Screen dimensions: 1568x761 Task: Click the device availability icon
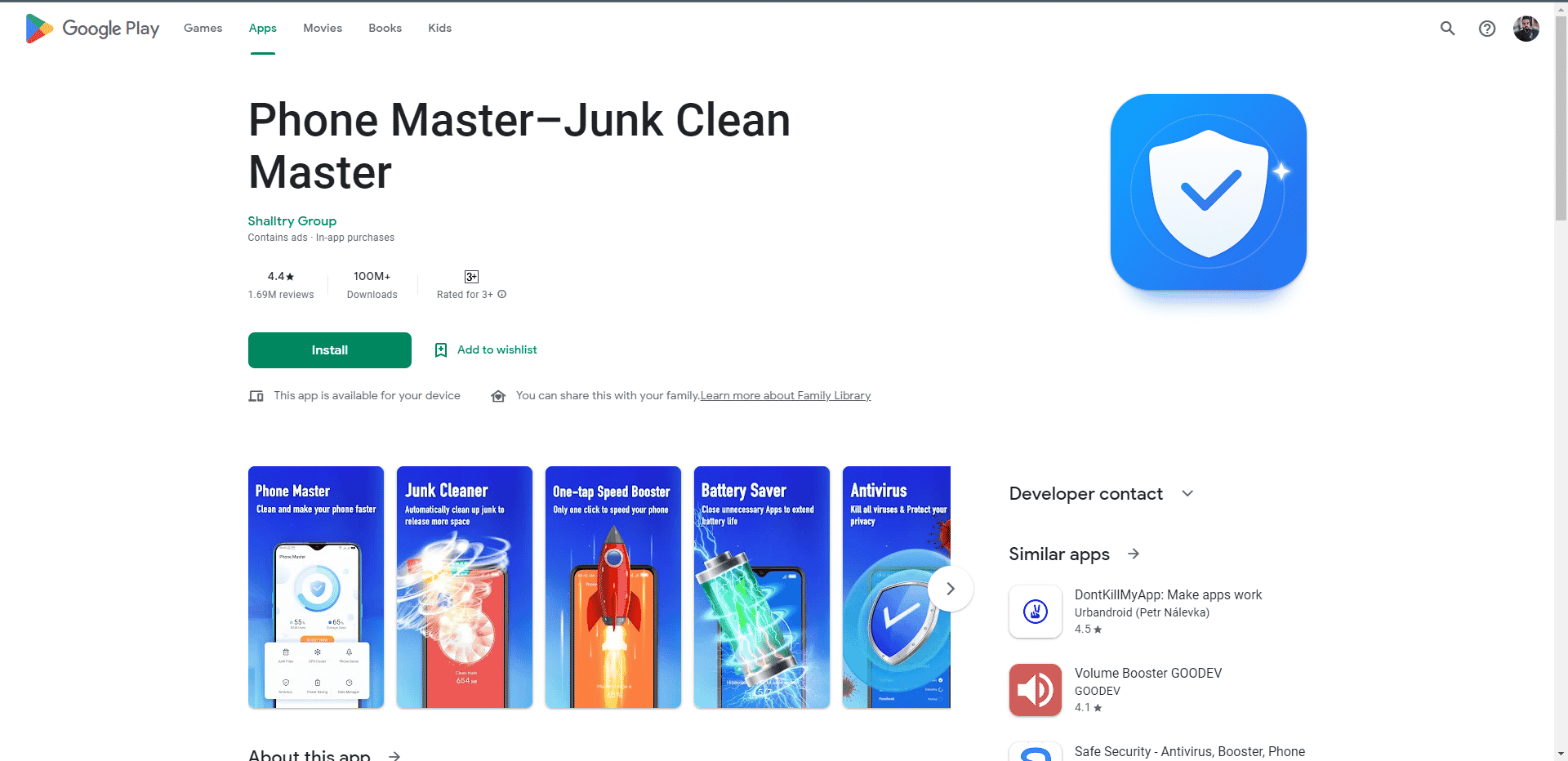tap(256, 396)
